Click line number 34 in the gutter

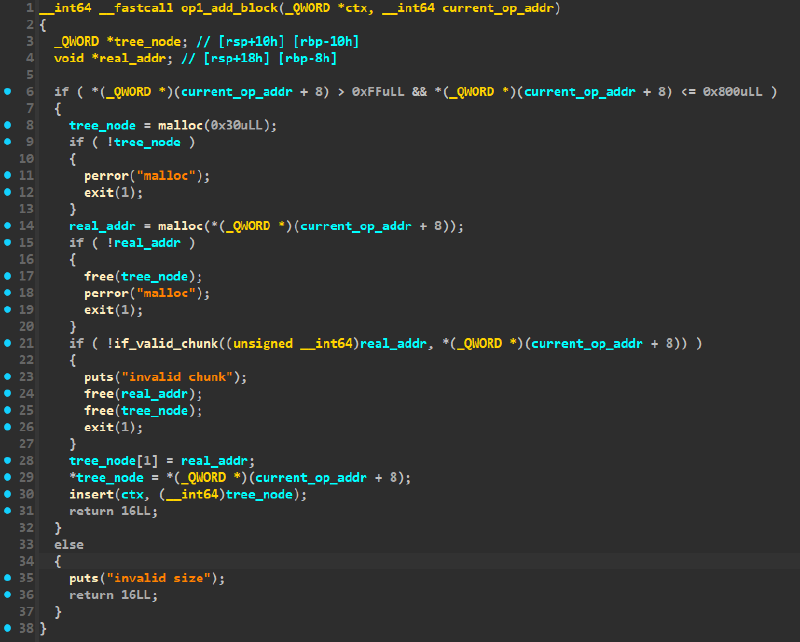tap(27, 561)
